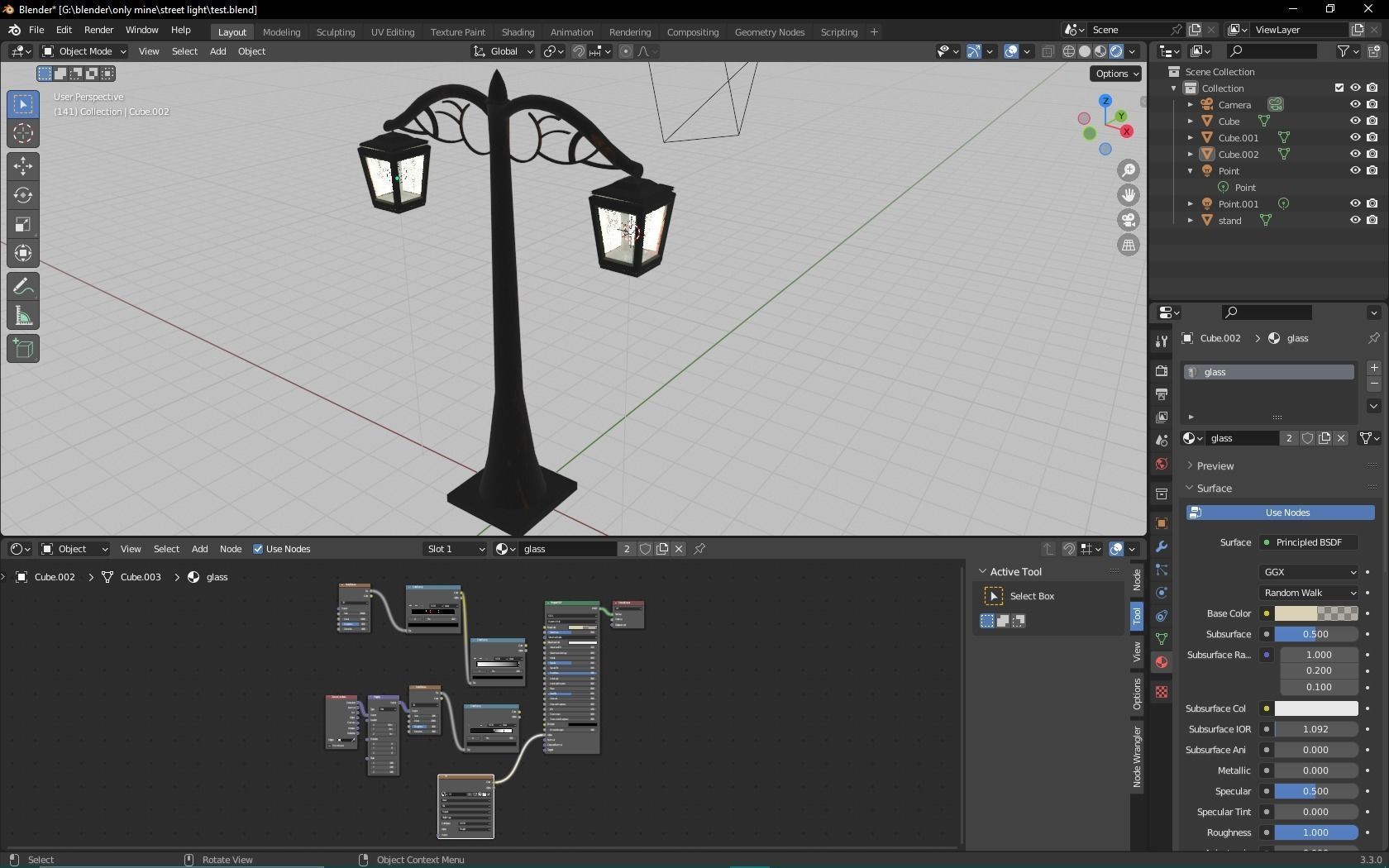
Task: Open the Texture properties tab icon
Action: coord(1162,692)
